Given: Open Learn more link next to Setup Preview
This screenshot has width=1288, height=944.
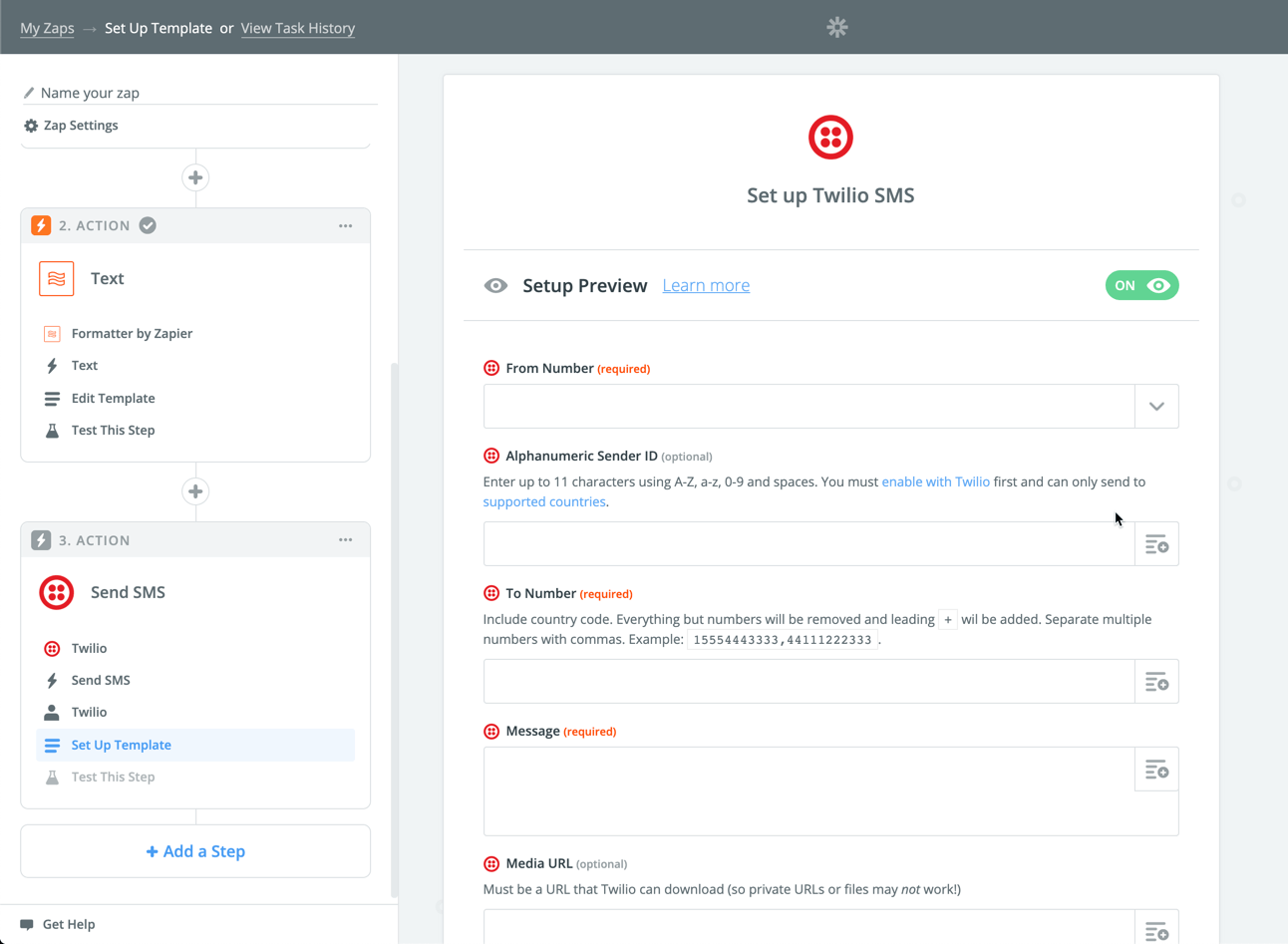Looking at the screenshot, I should coord(706,285).
